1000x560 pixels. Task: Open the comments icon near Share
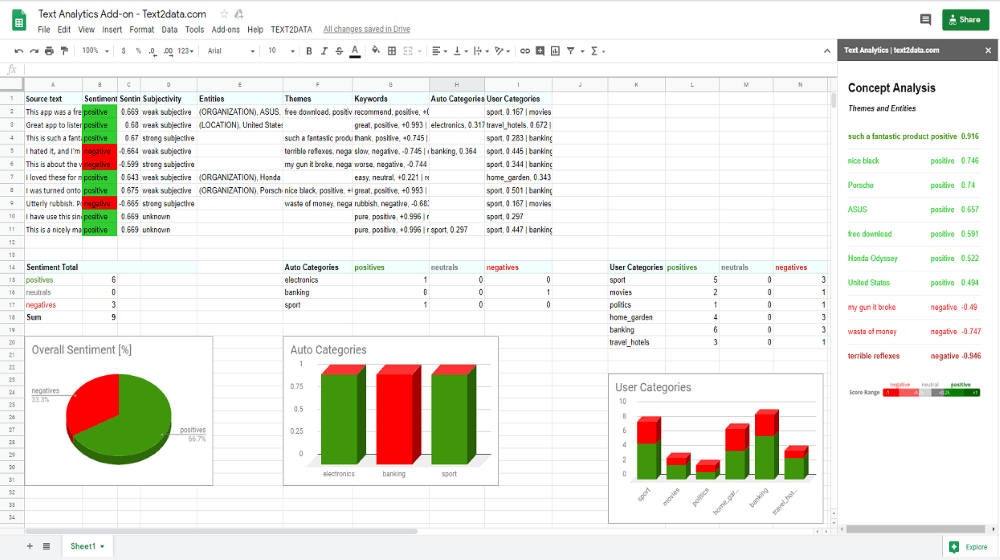point(925,20)
